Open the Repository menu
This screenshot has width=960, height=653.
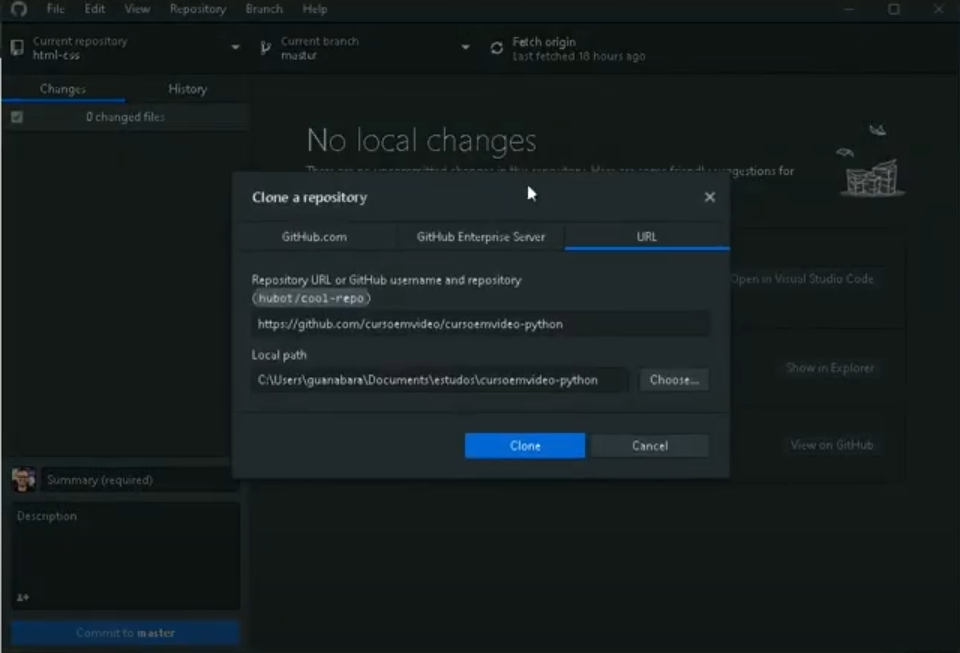(198, 9)
